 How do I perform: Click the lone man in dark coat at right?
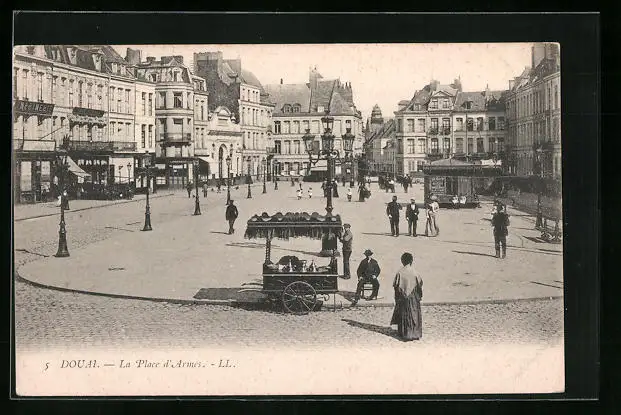[500, 230]
